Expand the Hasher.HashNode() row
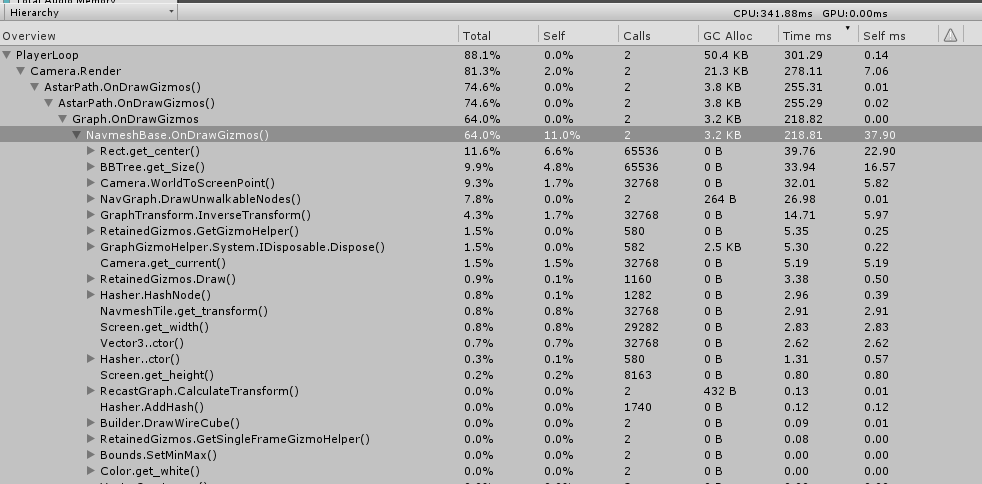 click(91, 295)
